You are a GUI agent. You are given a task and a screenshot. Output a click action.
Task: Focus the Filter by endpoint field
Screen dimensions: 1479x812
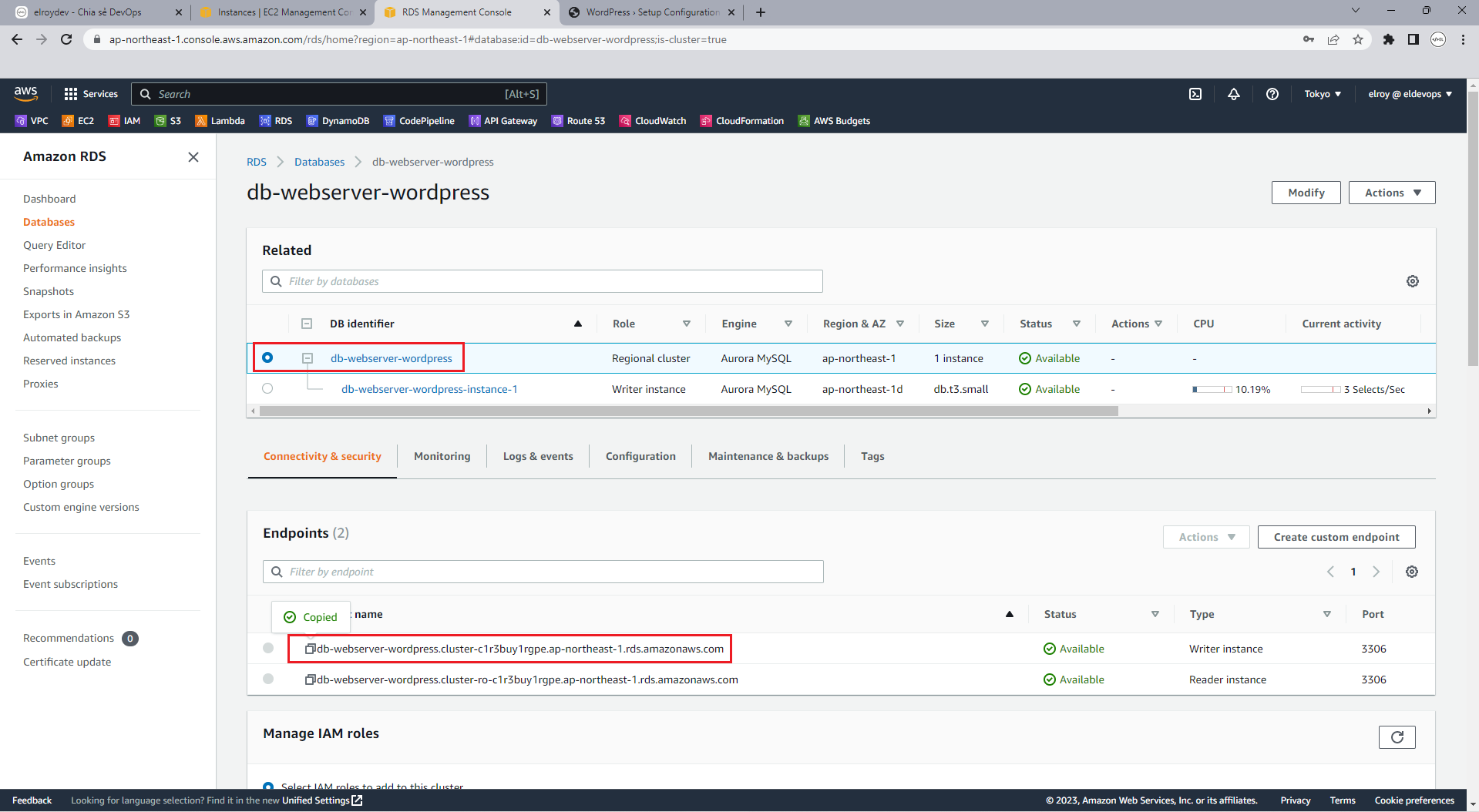(x=543, y=572)
